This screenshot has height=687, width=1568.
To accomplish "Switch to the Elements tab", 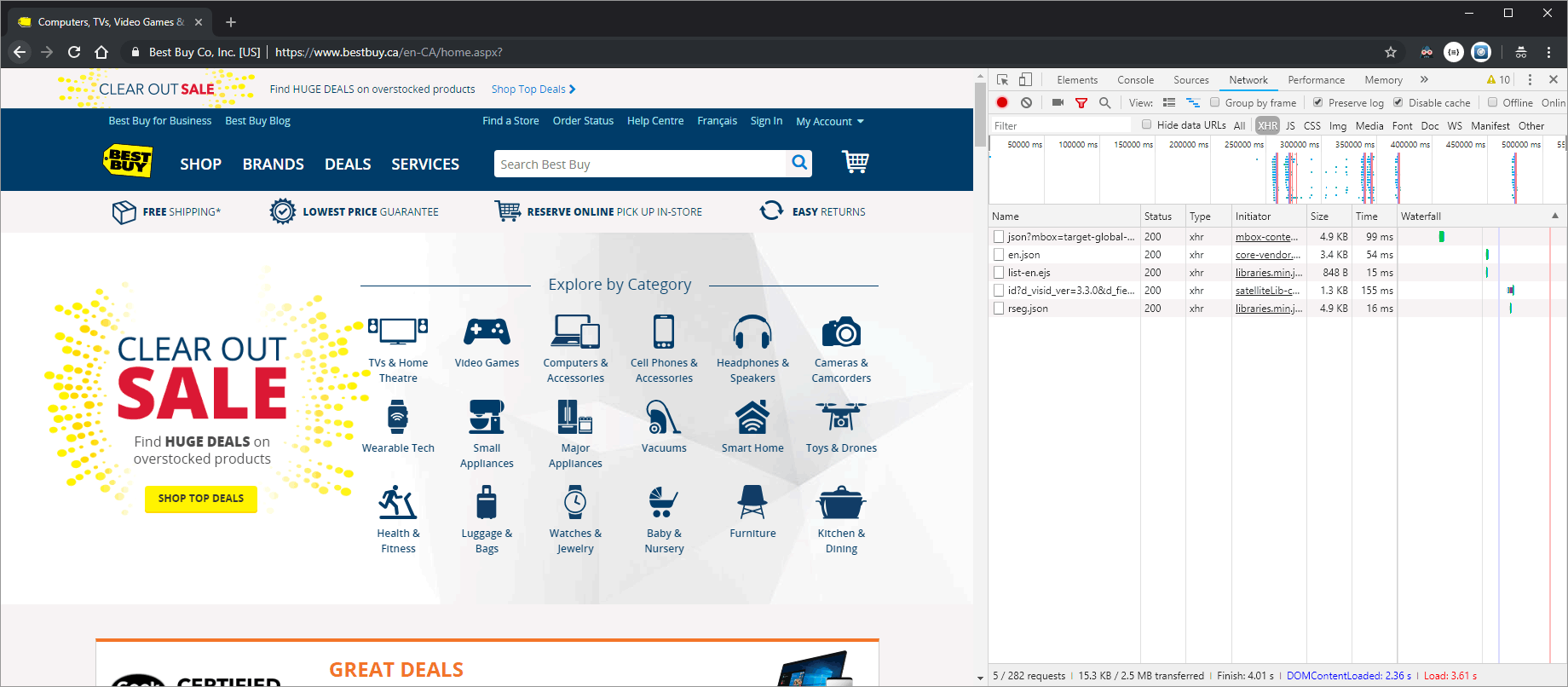I will (x=1077, y=79).
